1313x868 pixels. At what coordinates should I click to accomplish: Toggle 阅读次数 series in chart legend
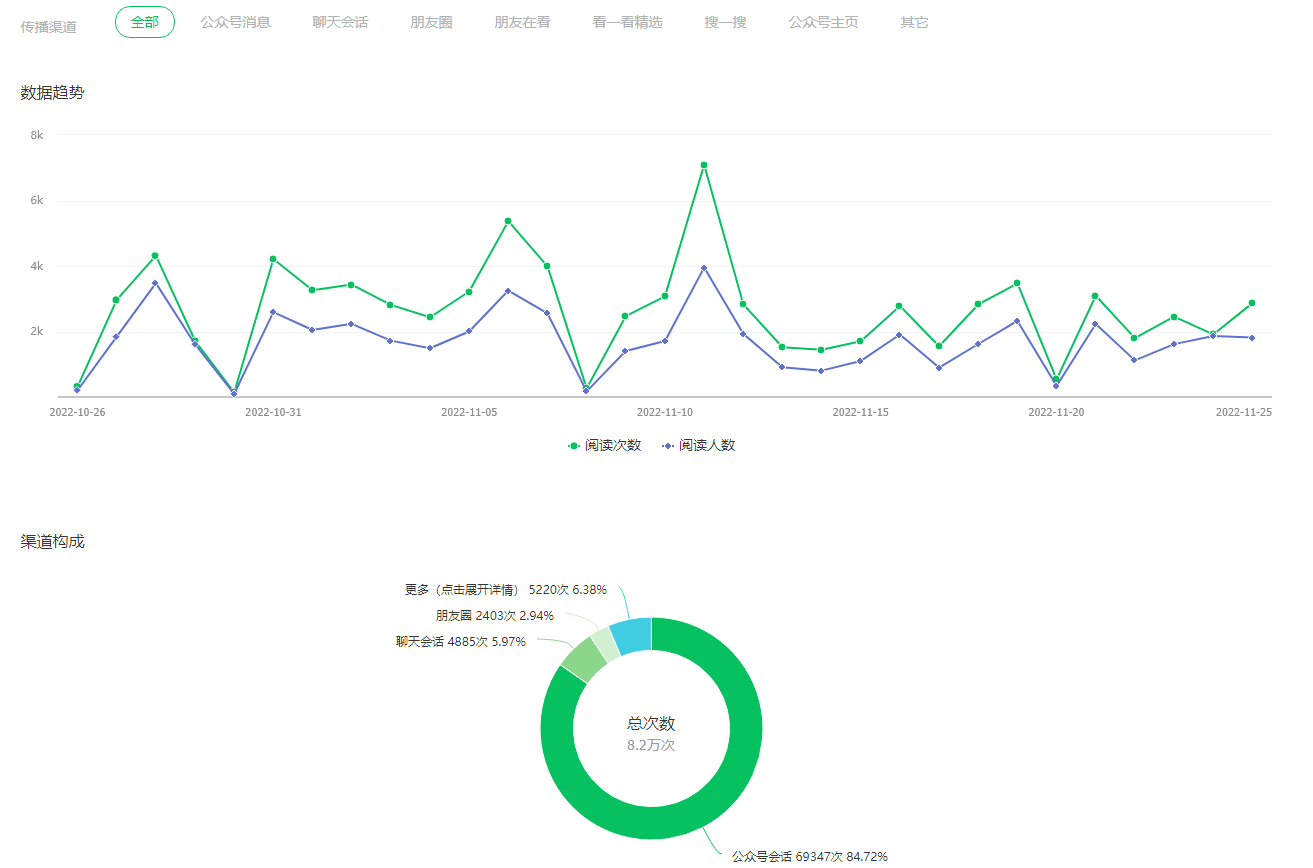605,446
